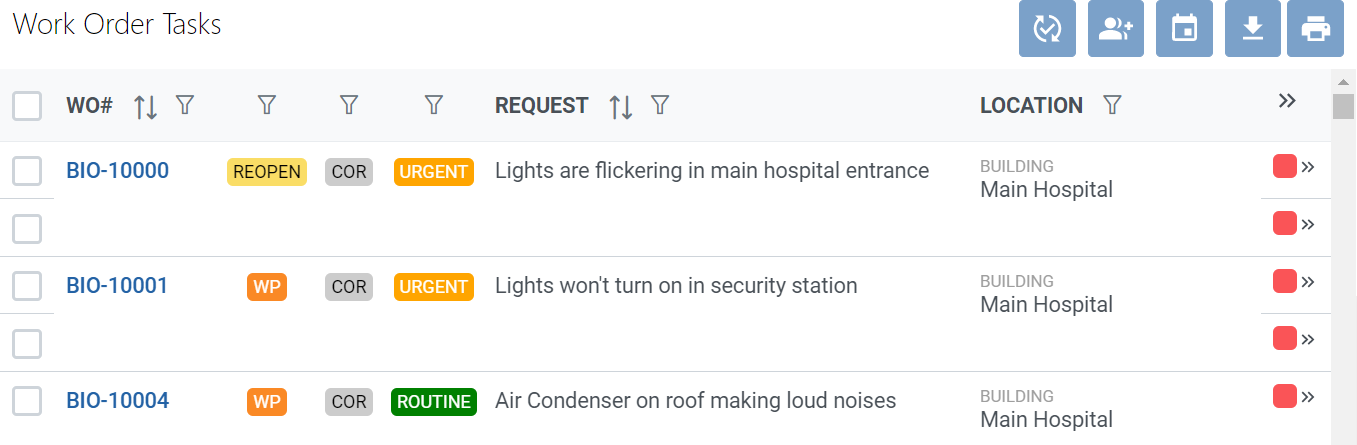The width and height of the screenshot is (1357, 445).
Task: Expand the BIO-10000 row chevron
Action: click(1307, 167)
